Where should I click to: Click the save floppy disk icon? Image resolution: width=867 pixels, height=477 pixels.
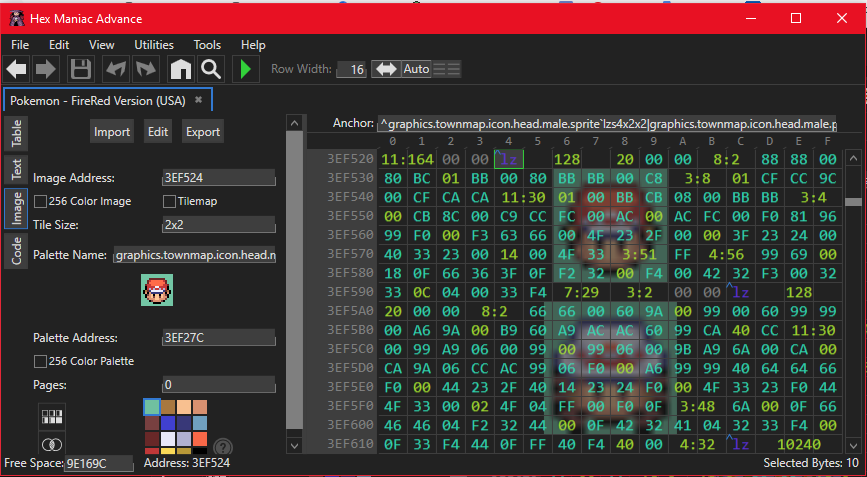tap(81, 69)
